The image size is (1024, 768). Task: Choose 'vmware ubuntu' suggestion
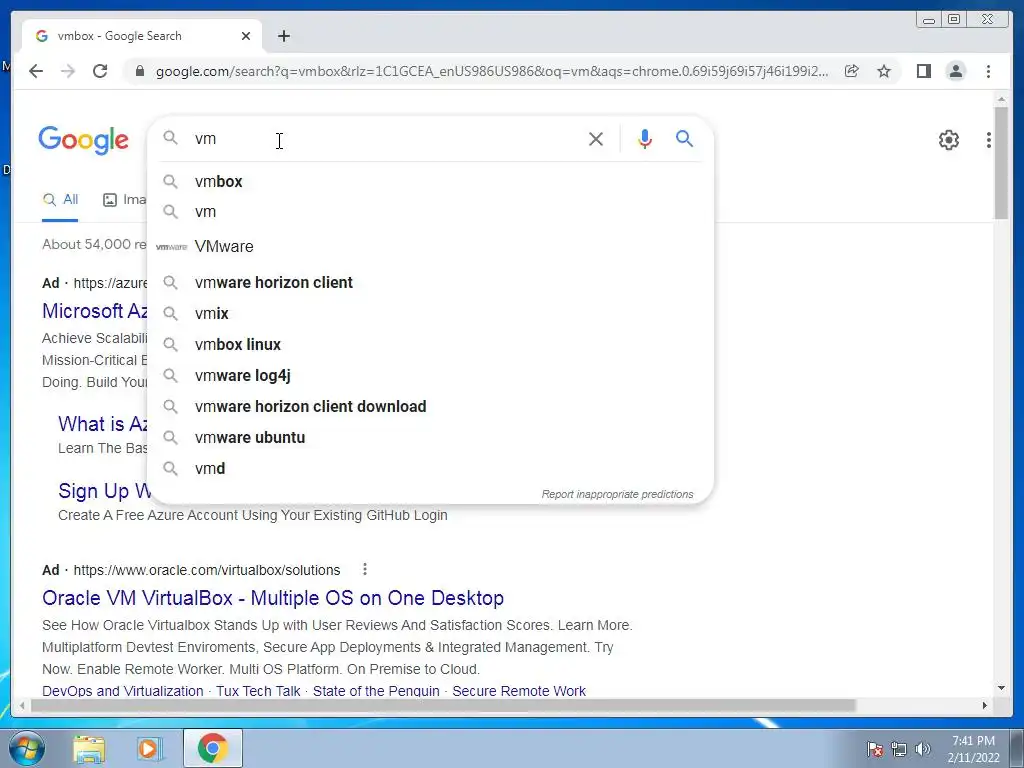[x=431, y=438]
